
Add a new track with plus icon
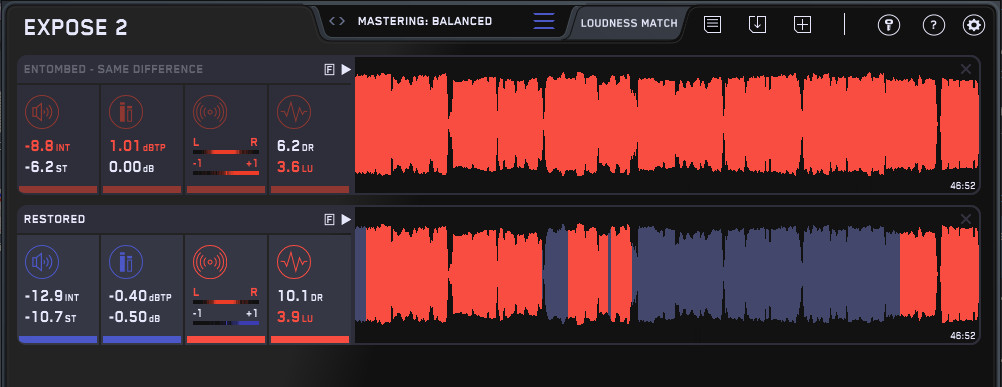(x=802, y=25)
